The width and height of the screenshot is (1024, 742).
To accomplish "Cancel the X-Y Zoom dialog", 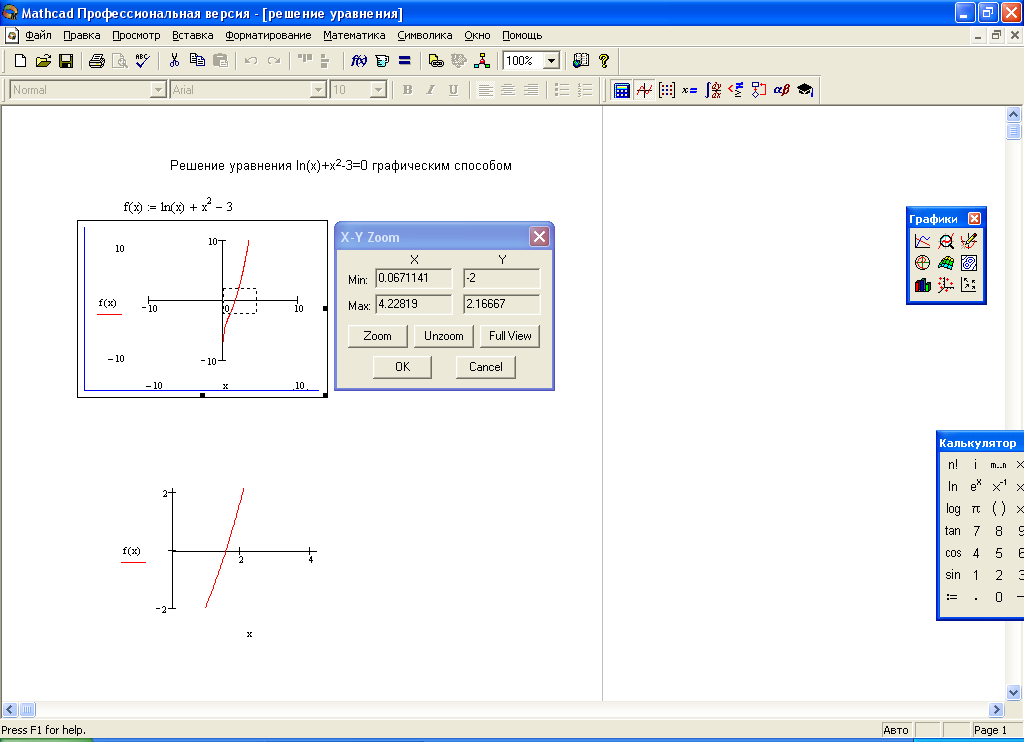I will pyautogui.click(x=486, y=367).
